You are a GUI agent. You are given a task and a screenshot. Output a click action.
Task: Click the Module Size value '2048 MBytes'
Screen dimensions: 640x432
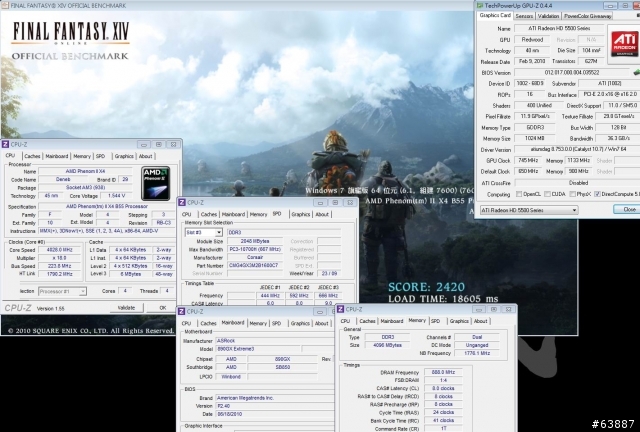click(x=255, y=241)
